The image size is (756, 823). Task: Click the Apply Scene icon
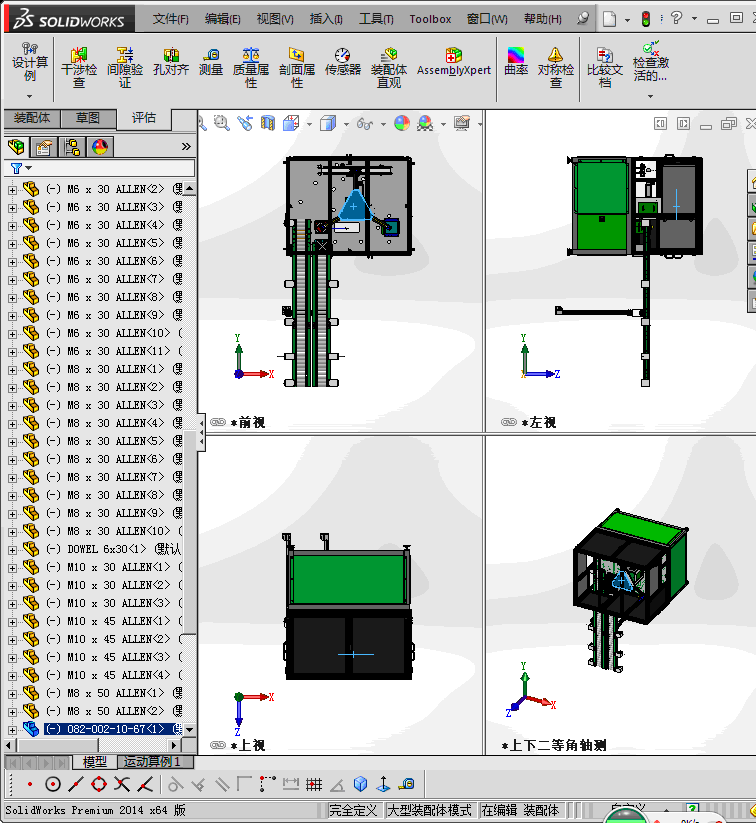coord(425,123)
